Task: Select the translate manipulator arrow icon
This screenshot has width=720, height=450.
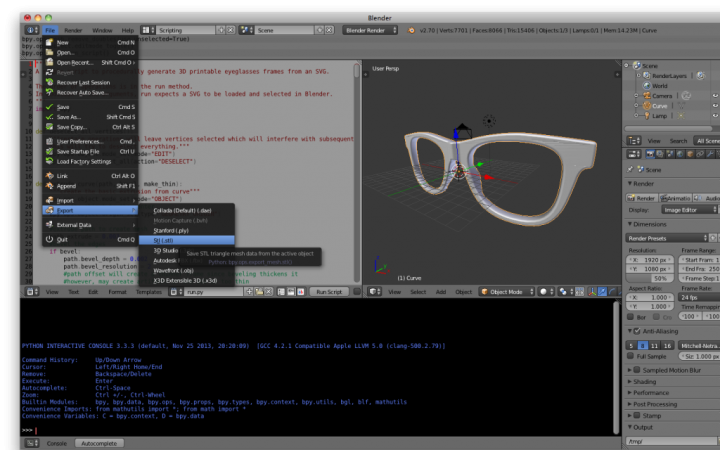Action: click(602, 292)
